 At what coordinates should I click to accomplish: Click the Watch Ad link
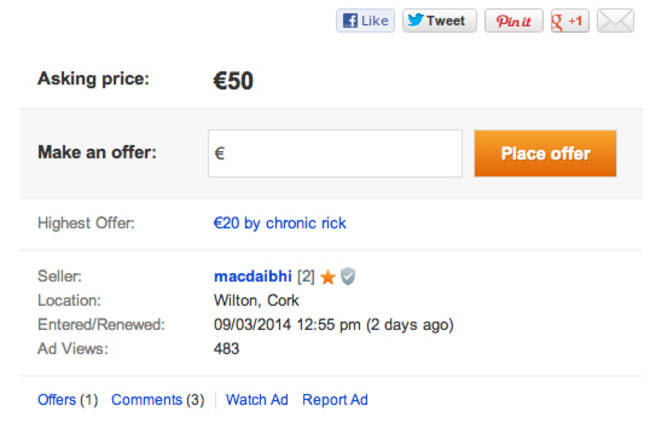(257, 400)
